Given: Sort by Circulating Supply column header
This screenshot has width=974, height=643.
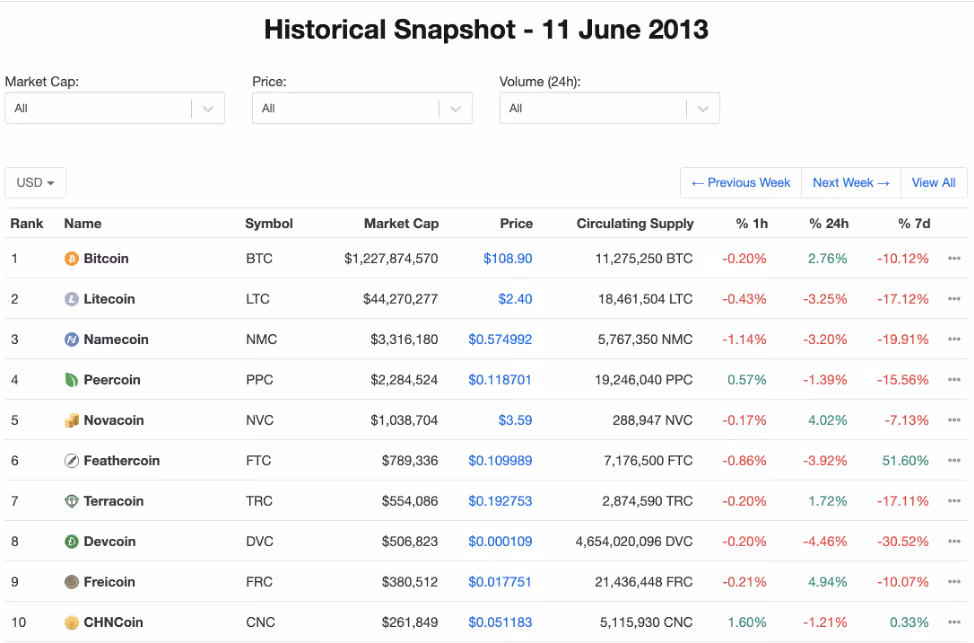Looking at the screenshot, I should (x=635, y=224).
